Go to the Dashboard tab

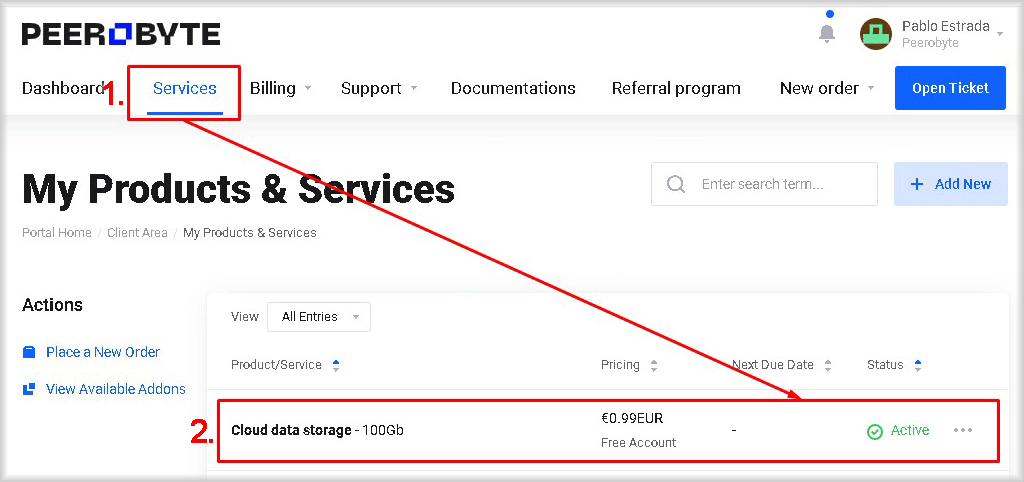tap(63, 88)
